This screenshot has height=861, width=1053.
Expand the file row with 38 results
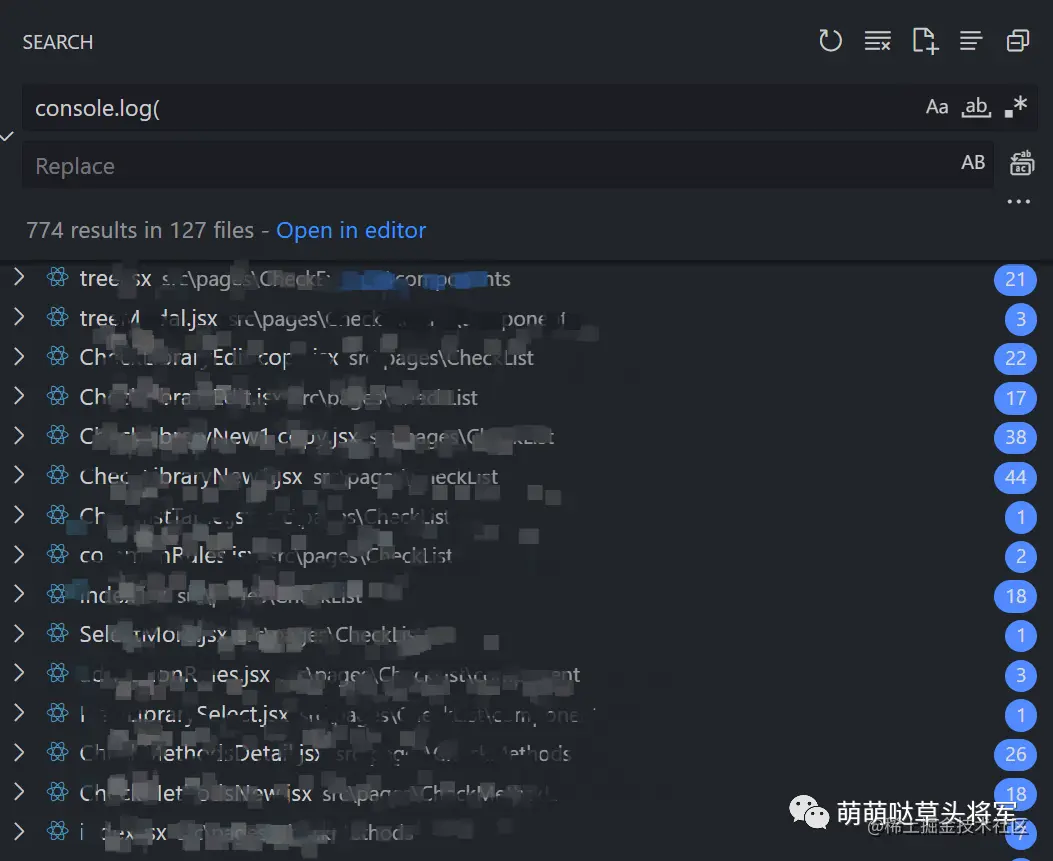[19, 436]
